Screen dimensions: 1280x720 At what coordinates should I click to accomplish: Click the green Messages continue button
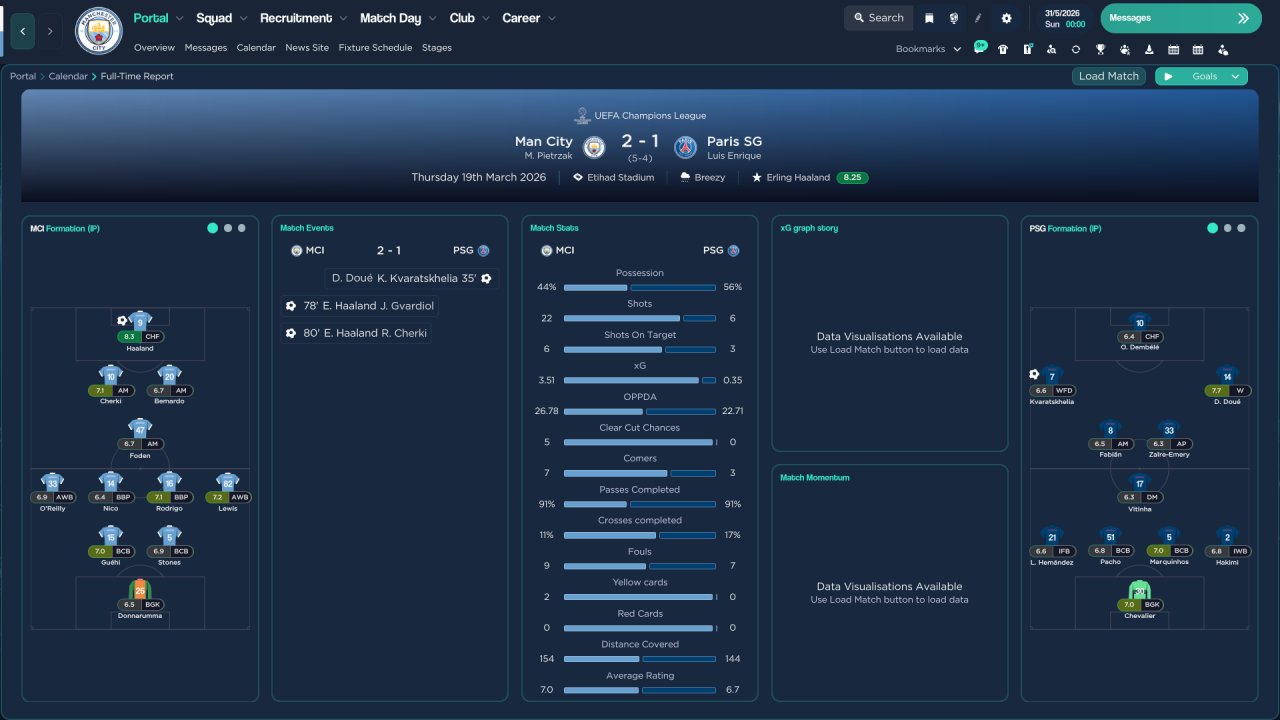tap(1181, 18)
